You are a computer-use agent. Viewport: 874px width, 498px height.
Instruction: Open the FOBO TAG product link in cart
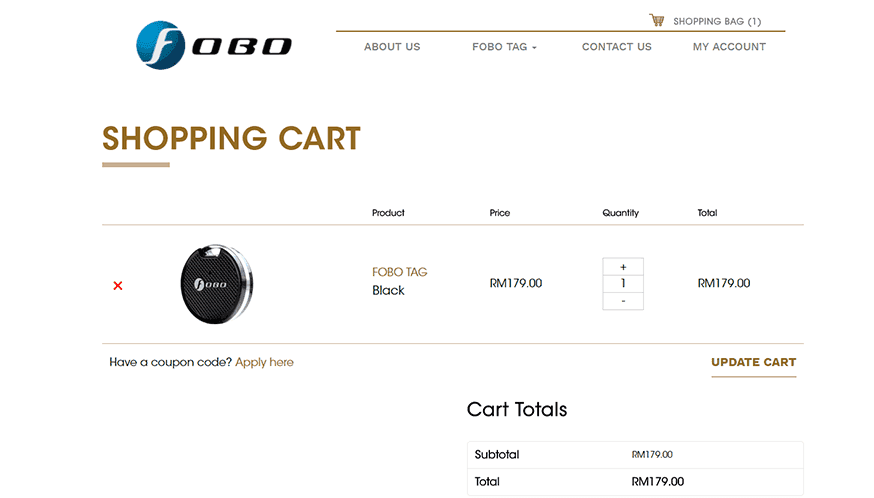pos(400,272)
